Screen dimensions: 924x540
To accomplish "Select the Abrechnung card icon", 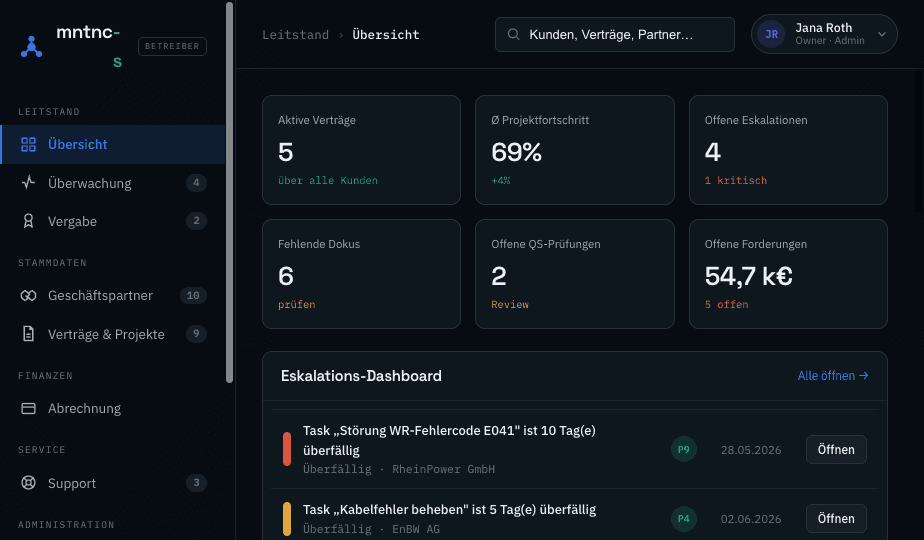I will tap(28, 408).
